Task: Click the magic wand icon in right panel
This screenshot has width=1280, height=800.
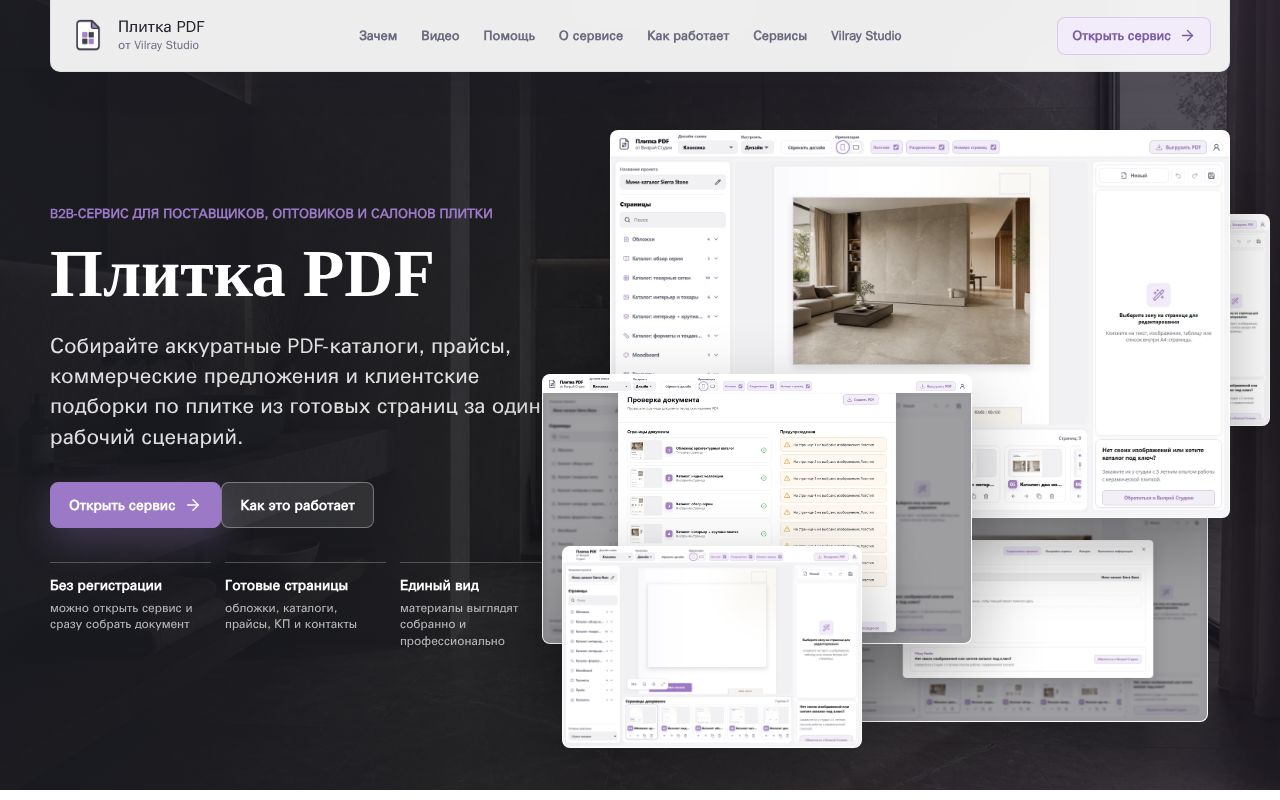Action: click(x=1158, y=295)
